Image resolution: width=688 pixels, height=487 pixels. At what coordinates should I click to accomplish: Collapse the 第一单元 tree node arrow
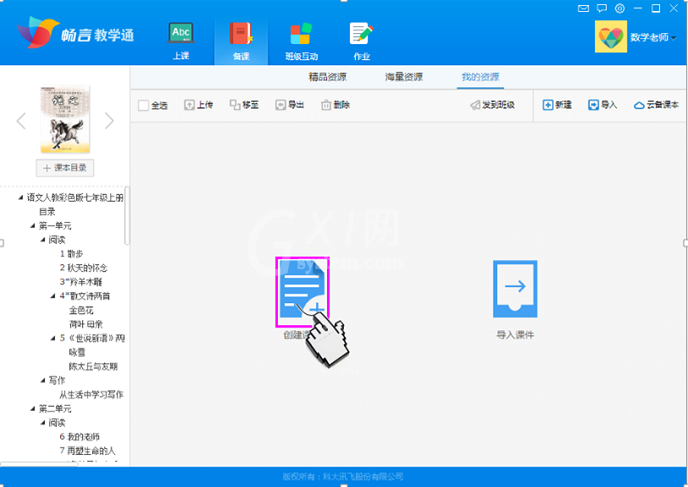(33, 226)
